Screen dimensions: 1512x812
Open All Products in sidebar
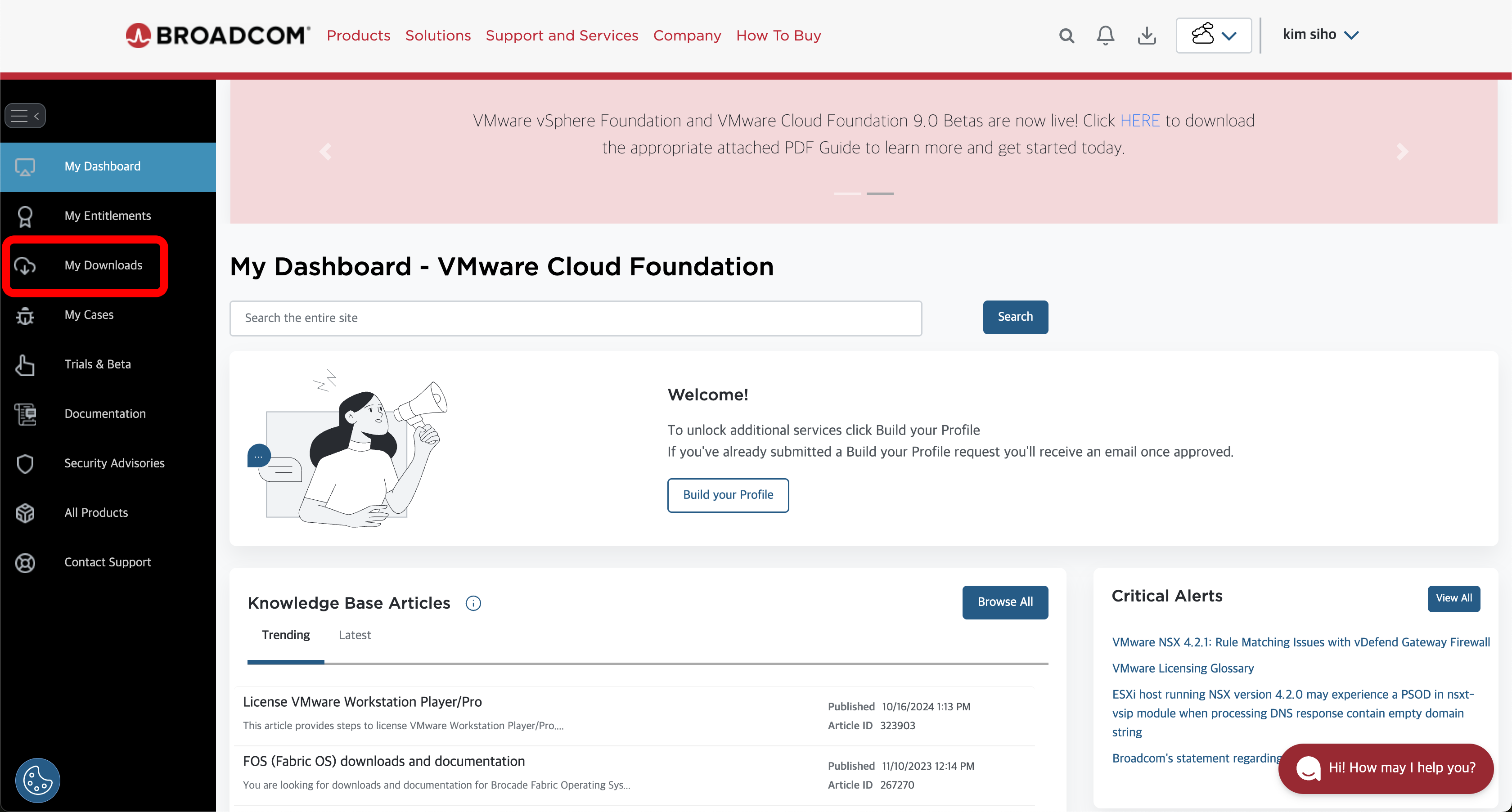point(108,513)
